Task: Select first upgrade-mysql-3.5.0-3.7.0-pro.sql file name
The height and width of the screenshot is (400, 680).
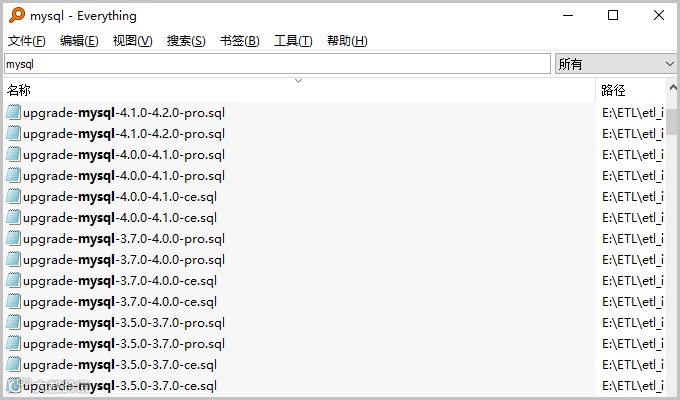Action: point(124,323)
